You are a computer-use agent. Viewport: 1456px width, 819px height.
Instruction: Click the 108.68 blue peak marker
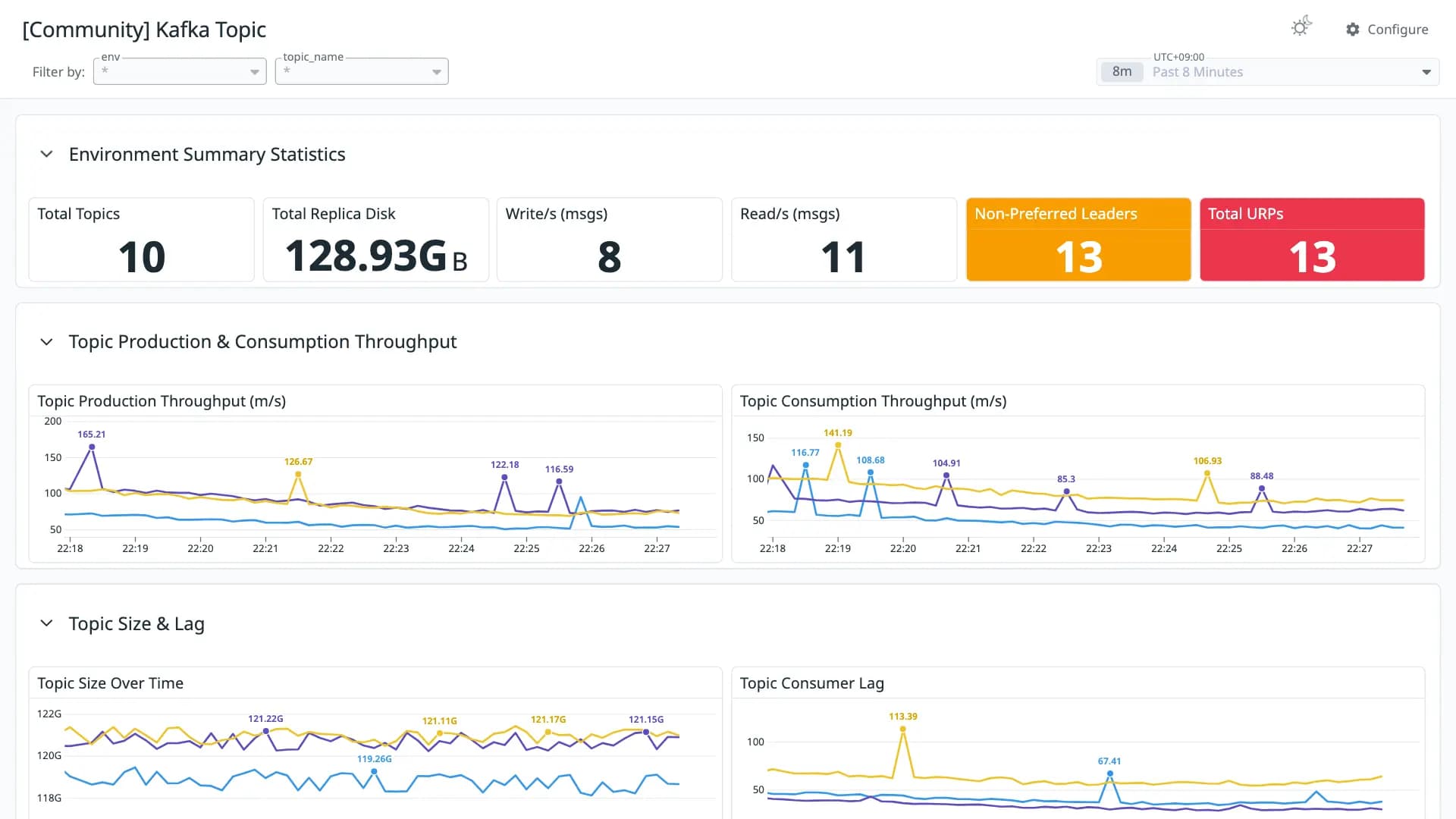click(871, 472)
